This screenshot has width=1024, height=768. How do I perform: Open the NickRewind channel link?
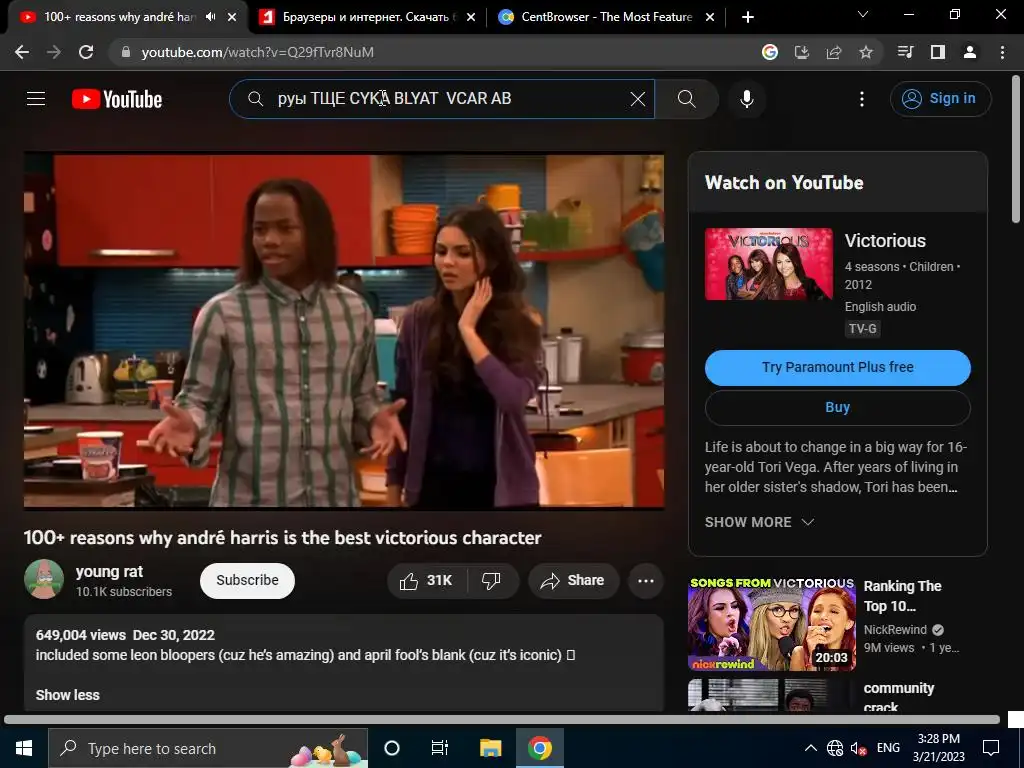pos(895,630)
